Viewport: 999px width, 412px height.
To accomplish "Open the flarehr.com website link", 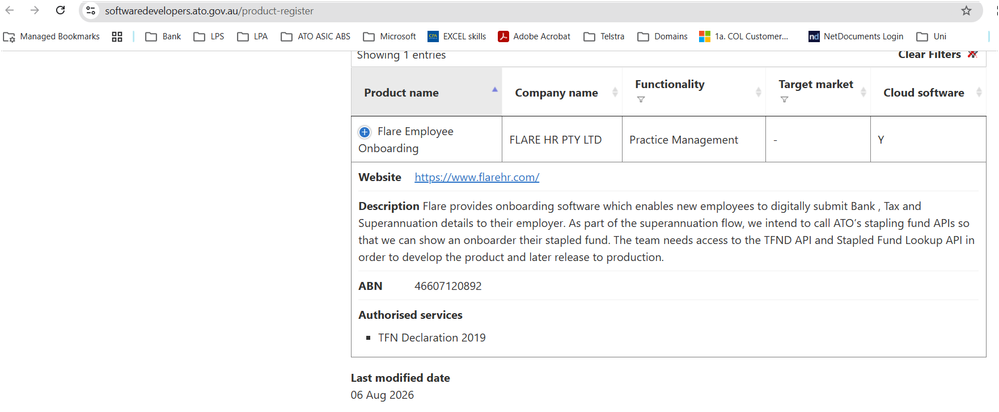I will pos(477,178).
